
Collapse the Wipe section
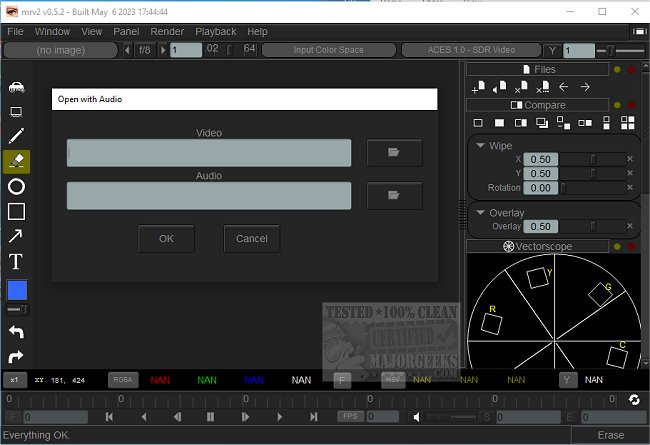pyautogui.click(x=480, y=146)
